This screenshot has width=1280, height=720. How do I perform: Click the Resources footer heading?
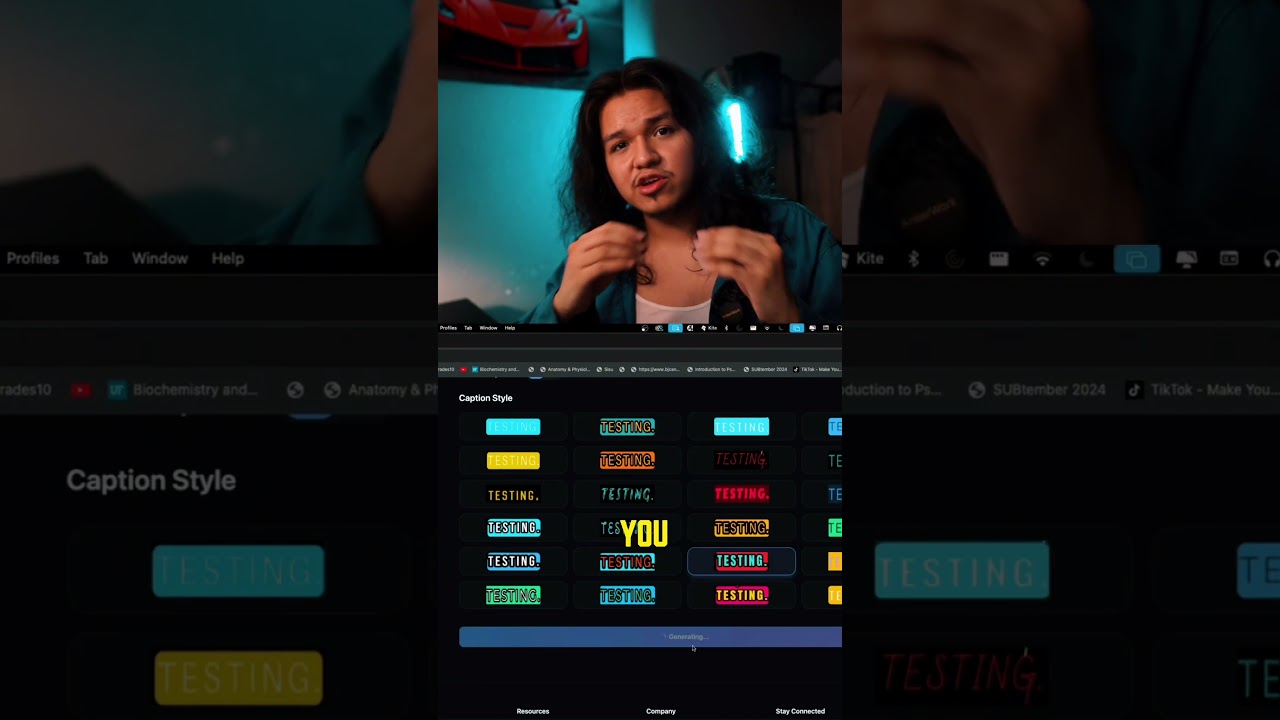pos(533,711)
